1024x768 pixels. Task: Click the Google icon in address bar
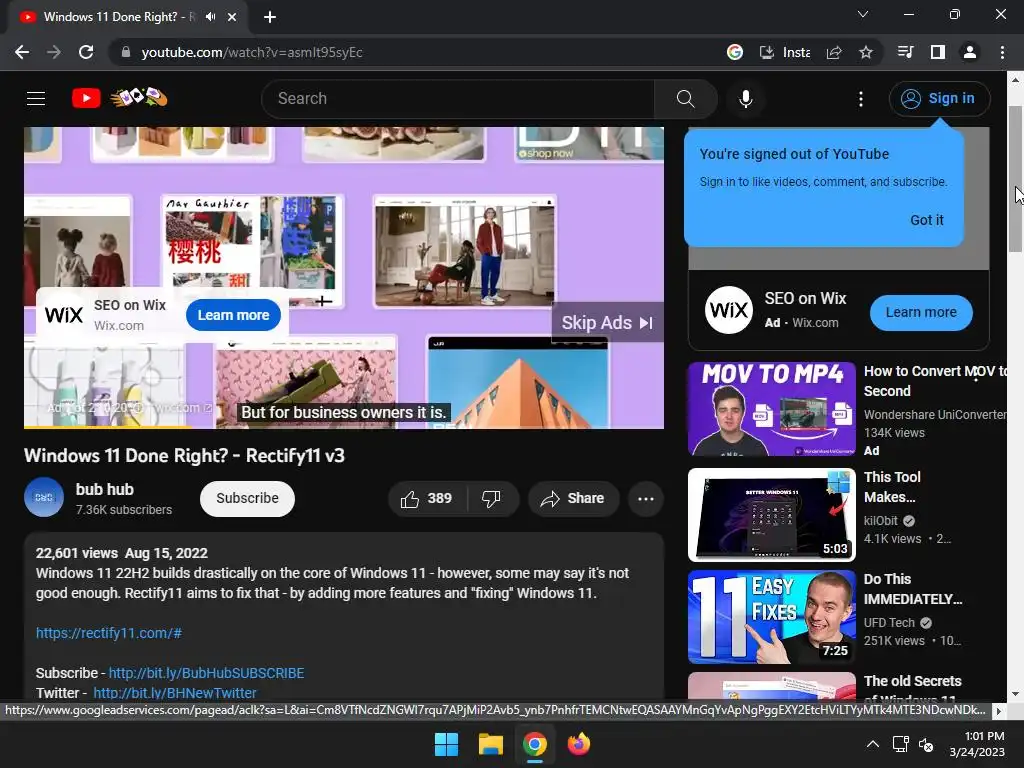[x=735, y=52]
